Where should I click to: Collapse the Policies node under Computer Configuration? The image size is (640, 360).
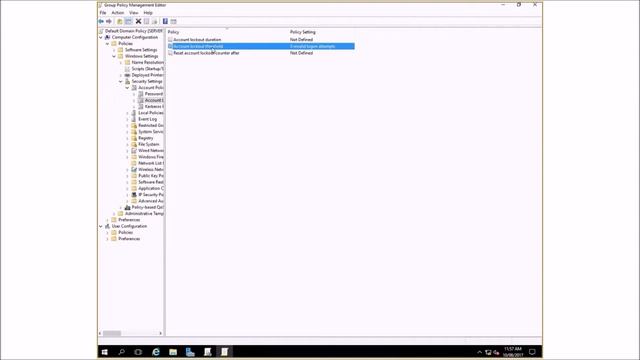[107, 44]
